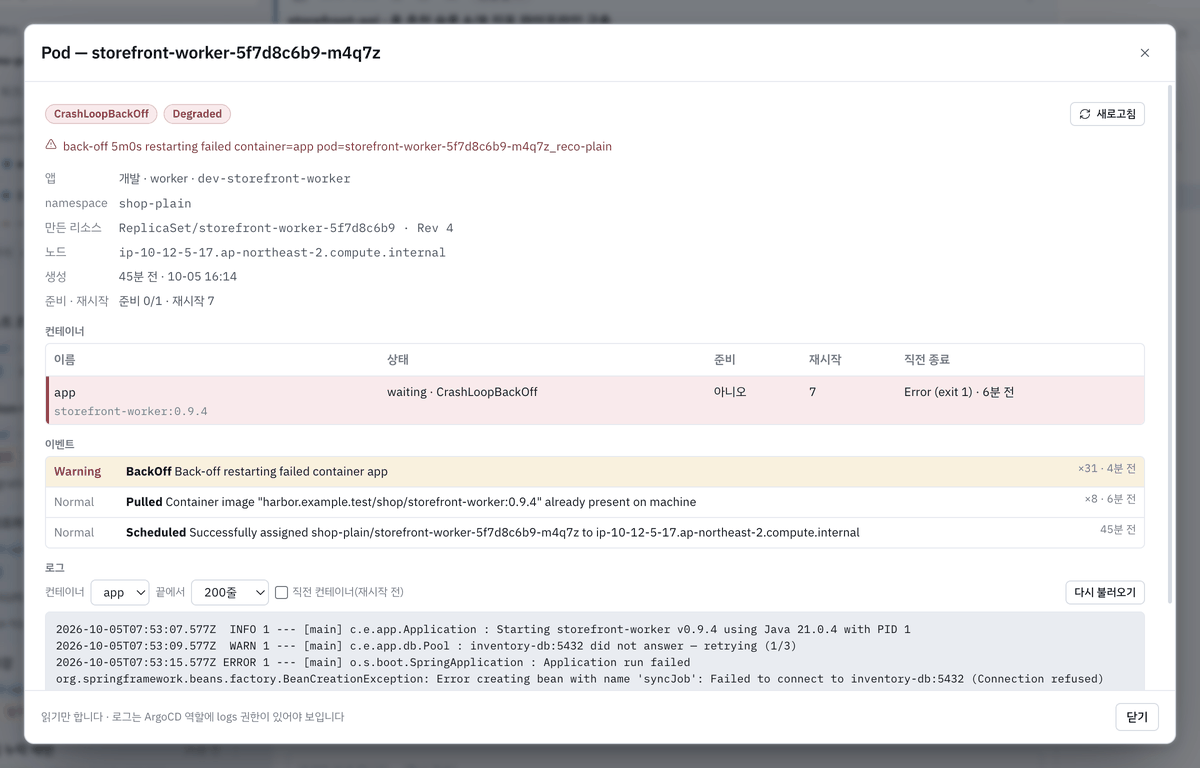Viewport: 1200px width, 768px height.
Task: Click the 직전 종료 column header
Action: click(927, 360)
